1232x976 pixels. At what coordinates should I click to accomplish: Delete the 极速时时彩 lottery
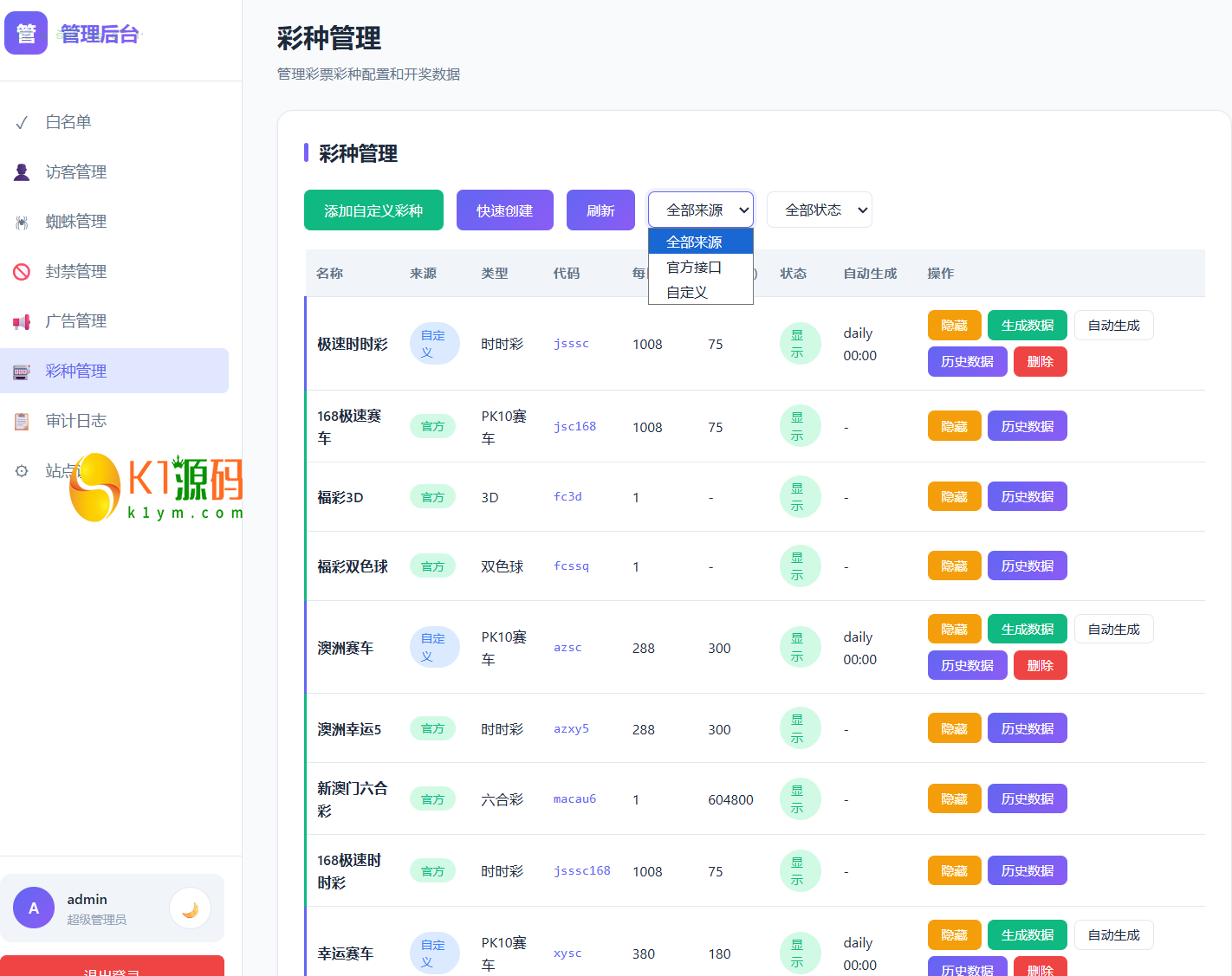[1041, 362]
